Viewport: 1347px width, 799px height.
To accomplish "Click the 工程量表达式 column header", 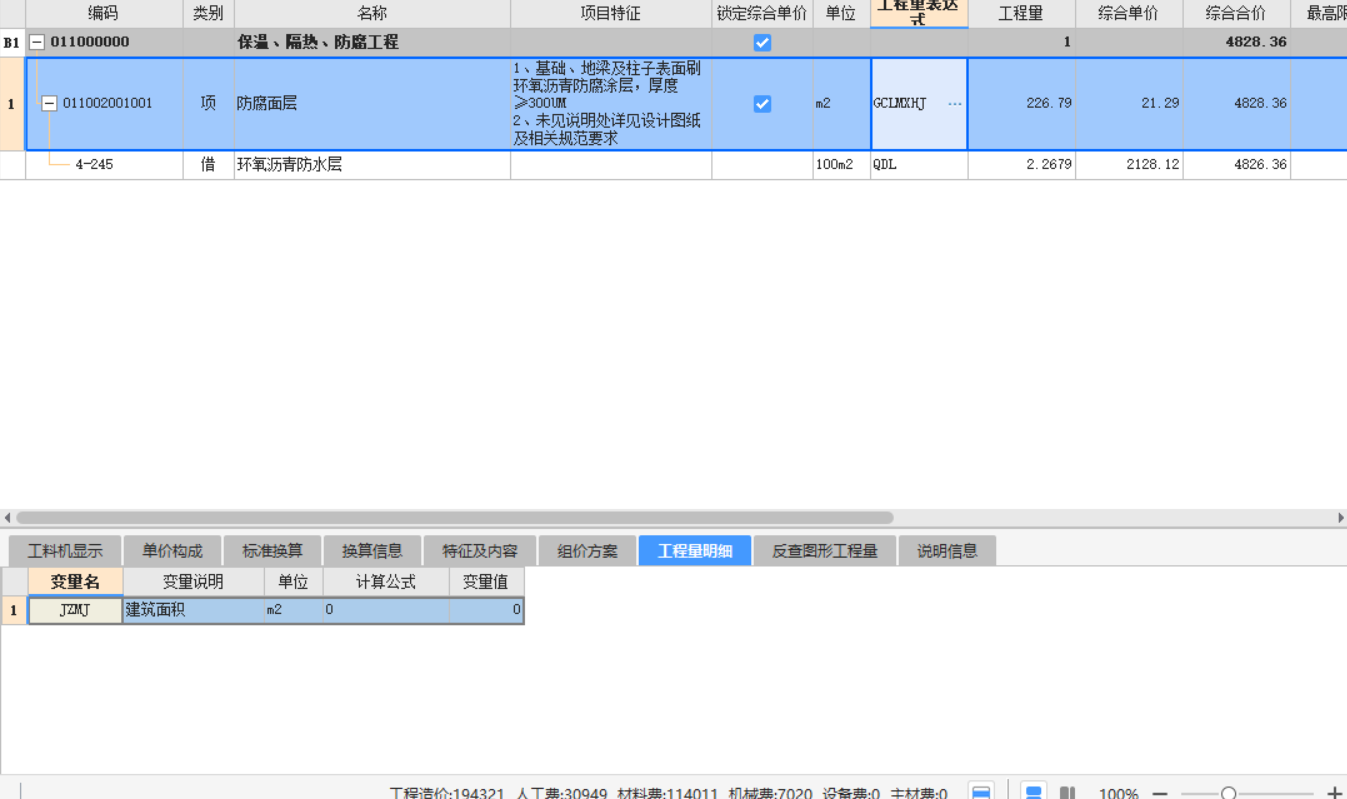I will (x=919, y=13).
